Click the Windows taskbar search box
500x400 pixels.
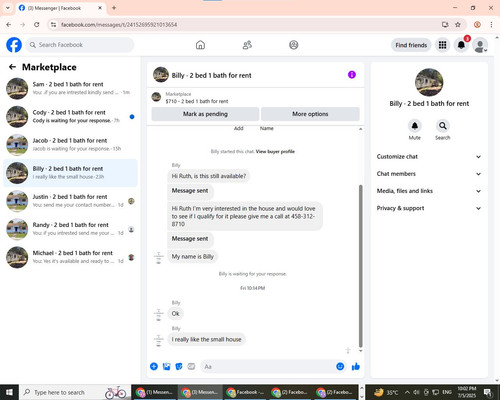(75, 392)
